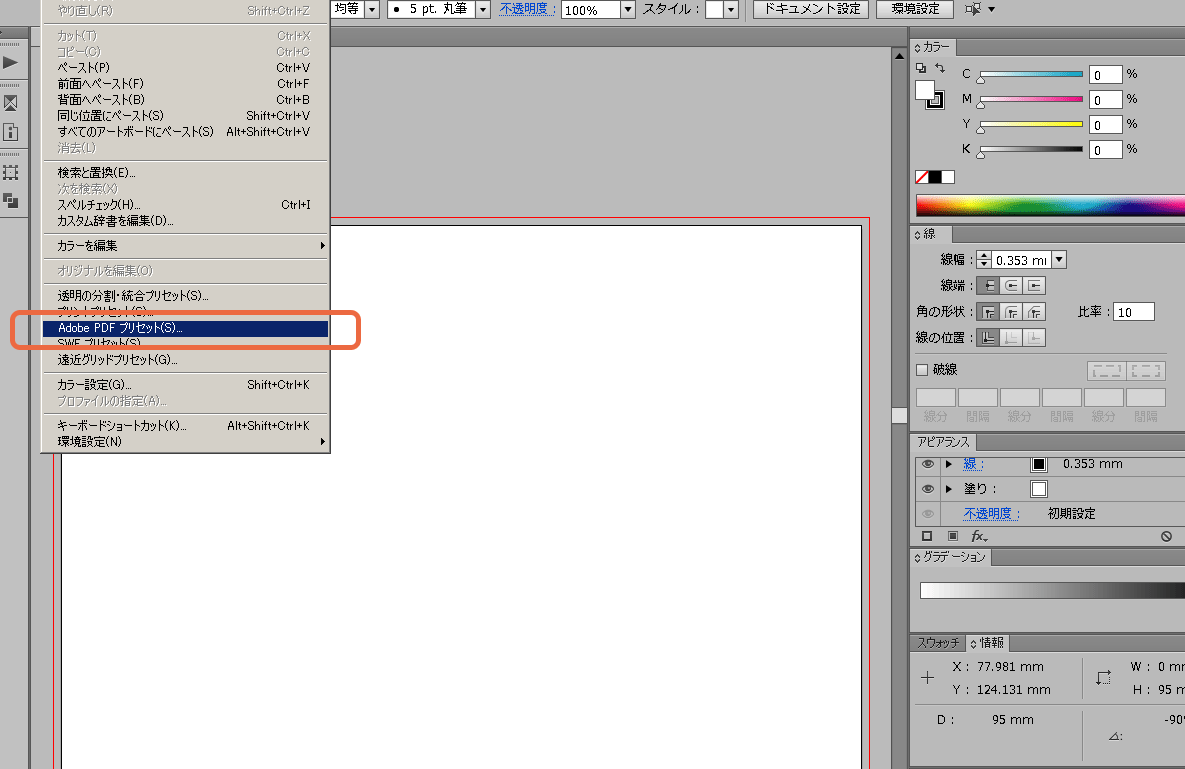Click the play arrow icon in the left dock

(x=10, y=63)
